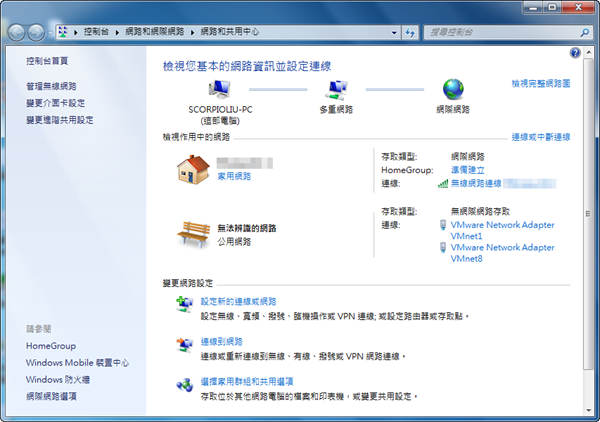Open help via the blue question mark icon
Viewport: 600px width, 422px height.
[575, 52]
